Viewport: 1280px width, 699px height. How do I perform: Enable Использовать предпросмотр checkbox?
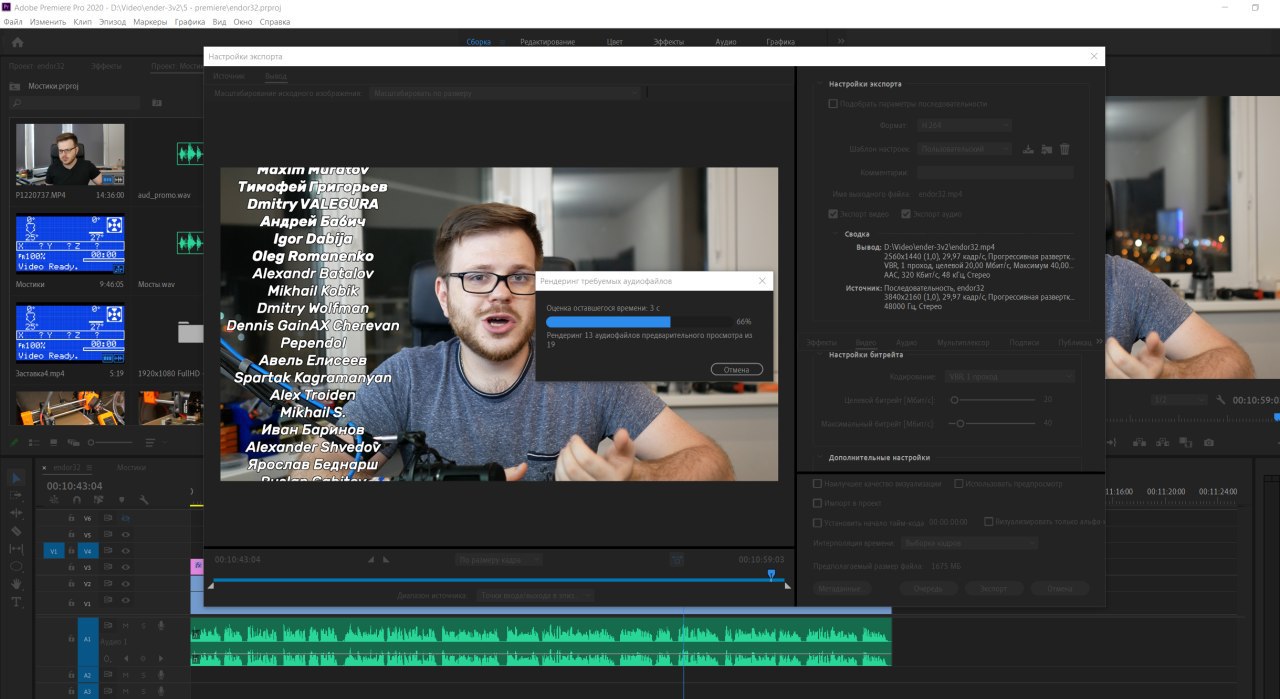tap(959, 484)
